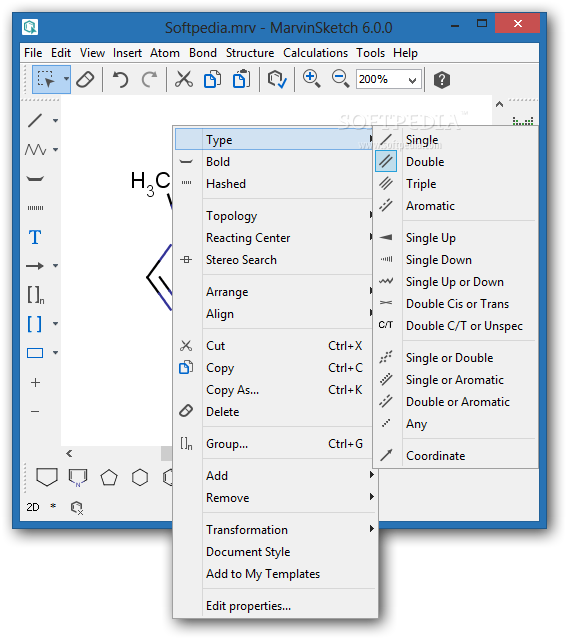Choose Single bond type
The height and width of the screenshot is (639, 567).
456,139
